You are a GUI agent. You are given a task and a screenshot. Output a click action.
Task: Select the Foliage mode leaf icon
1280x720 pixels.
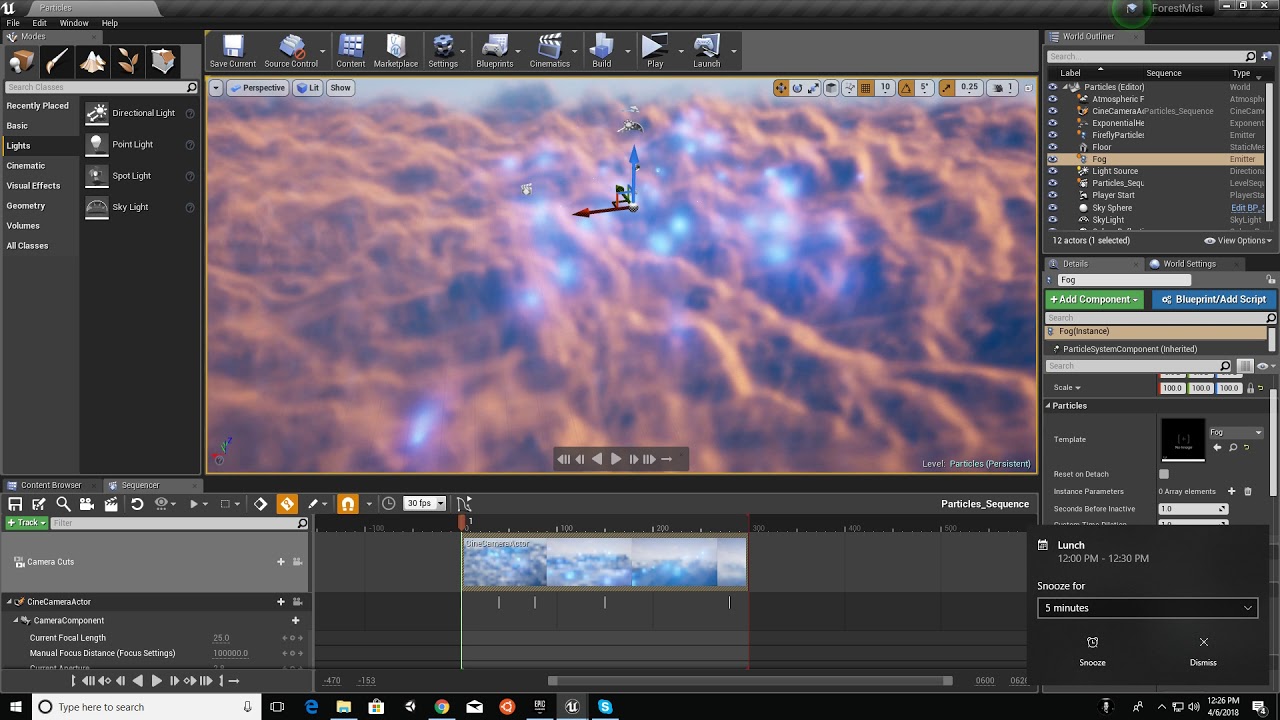pos(128,62)
